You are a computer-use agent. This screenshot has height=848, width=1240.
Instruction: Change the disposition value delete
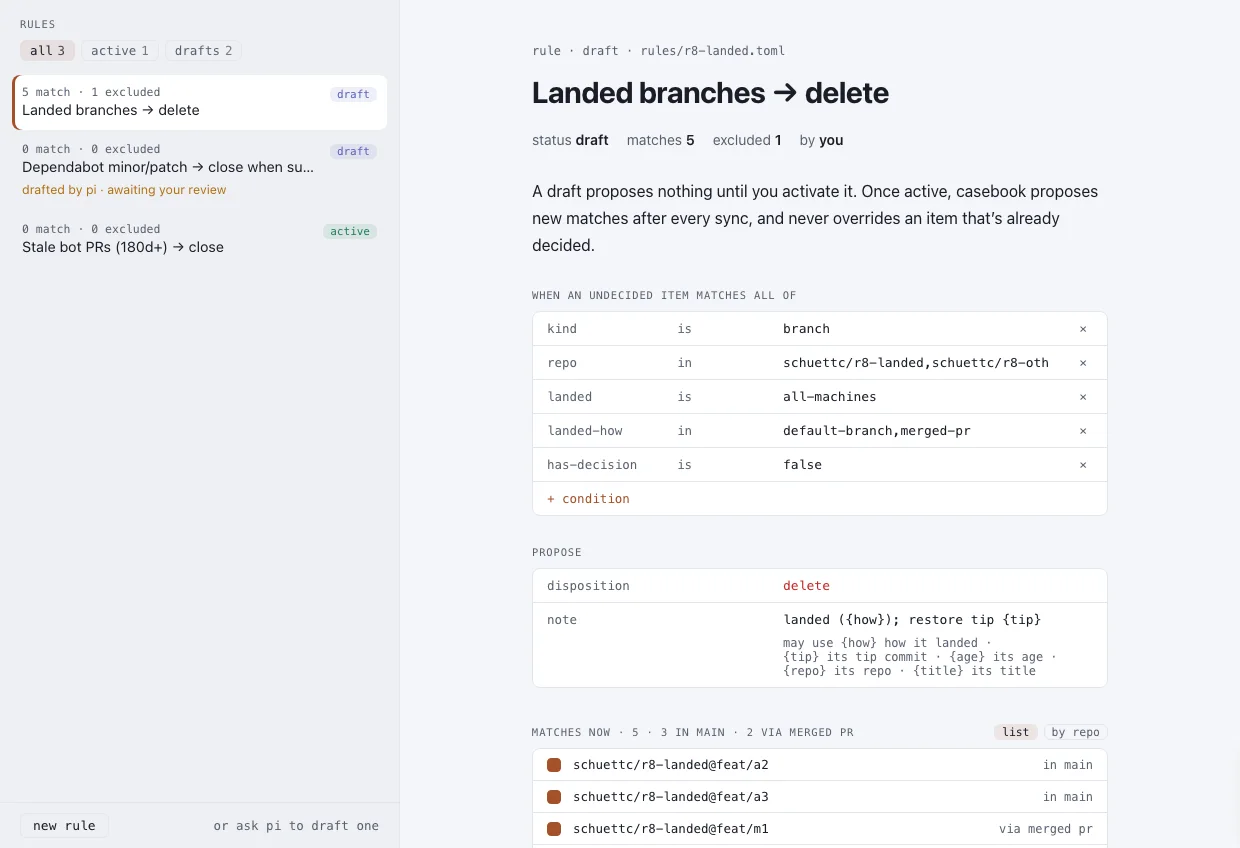click(x=806, y=586)
